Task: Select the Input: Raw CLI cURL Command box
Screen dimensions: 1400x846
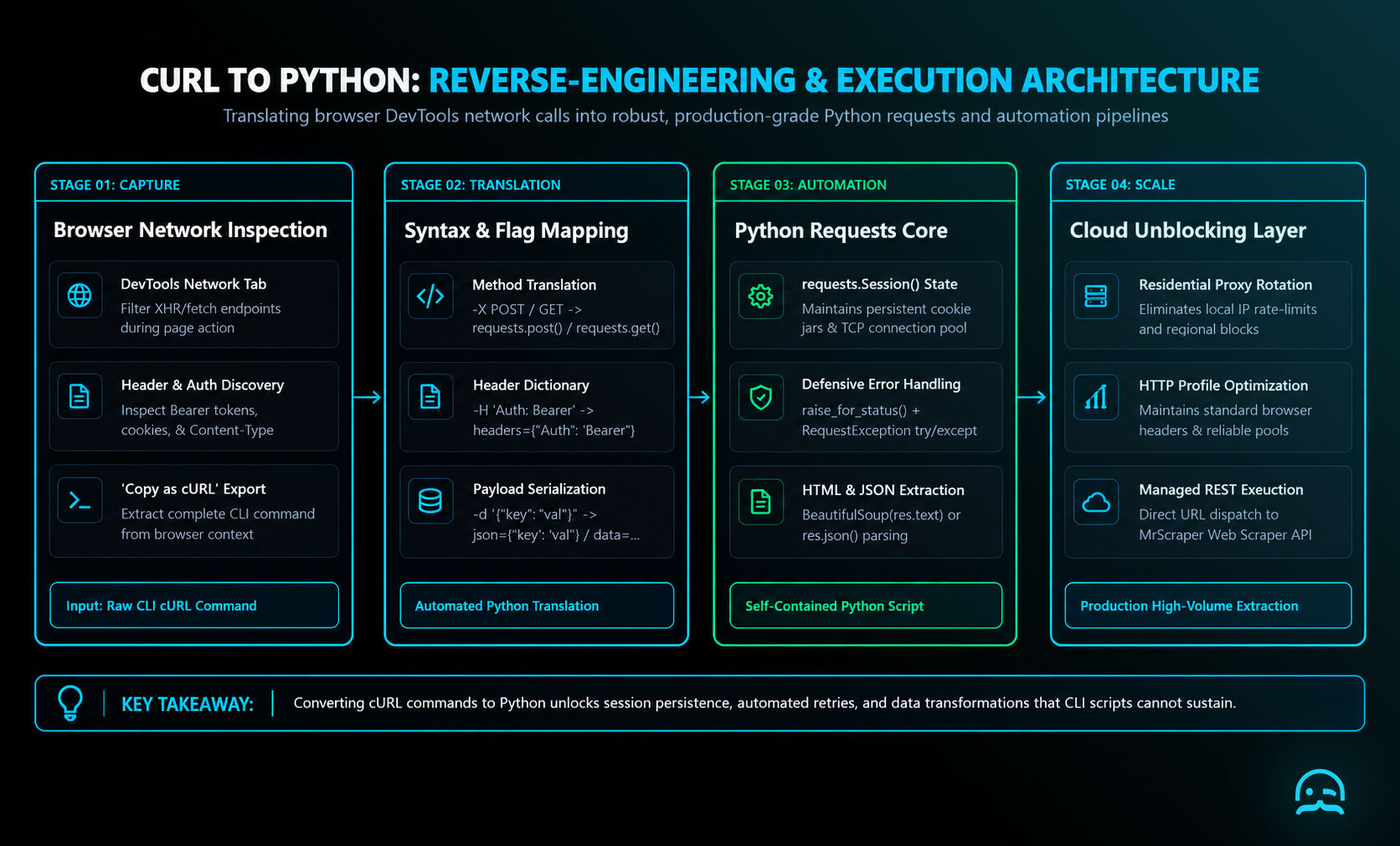Action: pyautogui.click(x=194, y=605)
